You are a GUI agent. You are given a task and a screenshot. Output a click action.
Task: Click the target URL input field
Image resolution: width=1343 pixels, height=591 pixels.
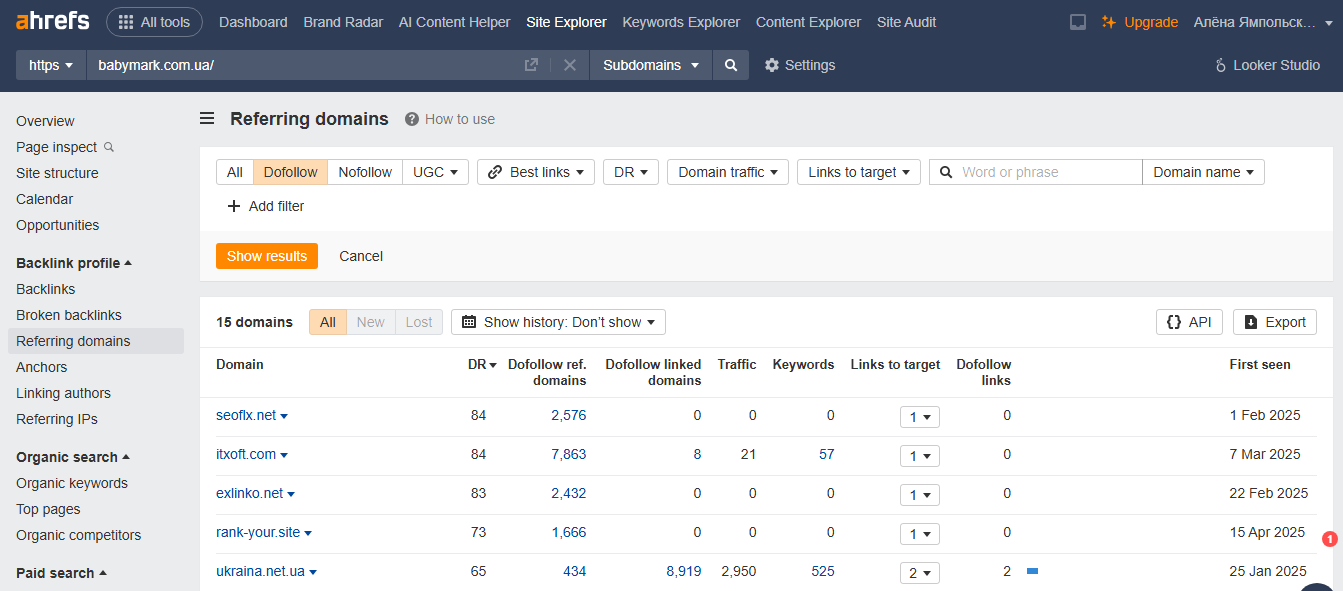(x=305, y=65)
